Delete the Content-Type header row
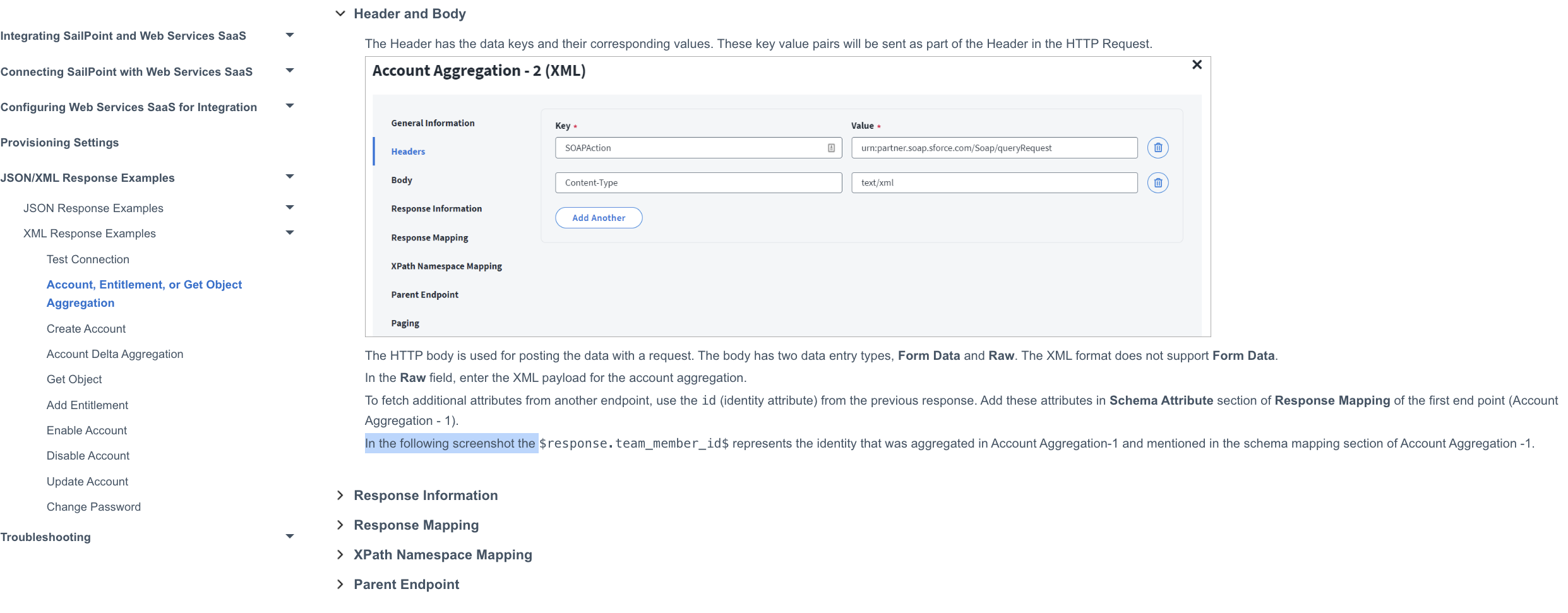 (x=1158, y=183)
